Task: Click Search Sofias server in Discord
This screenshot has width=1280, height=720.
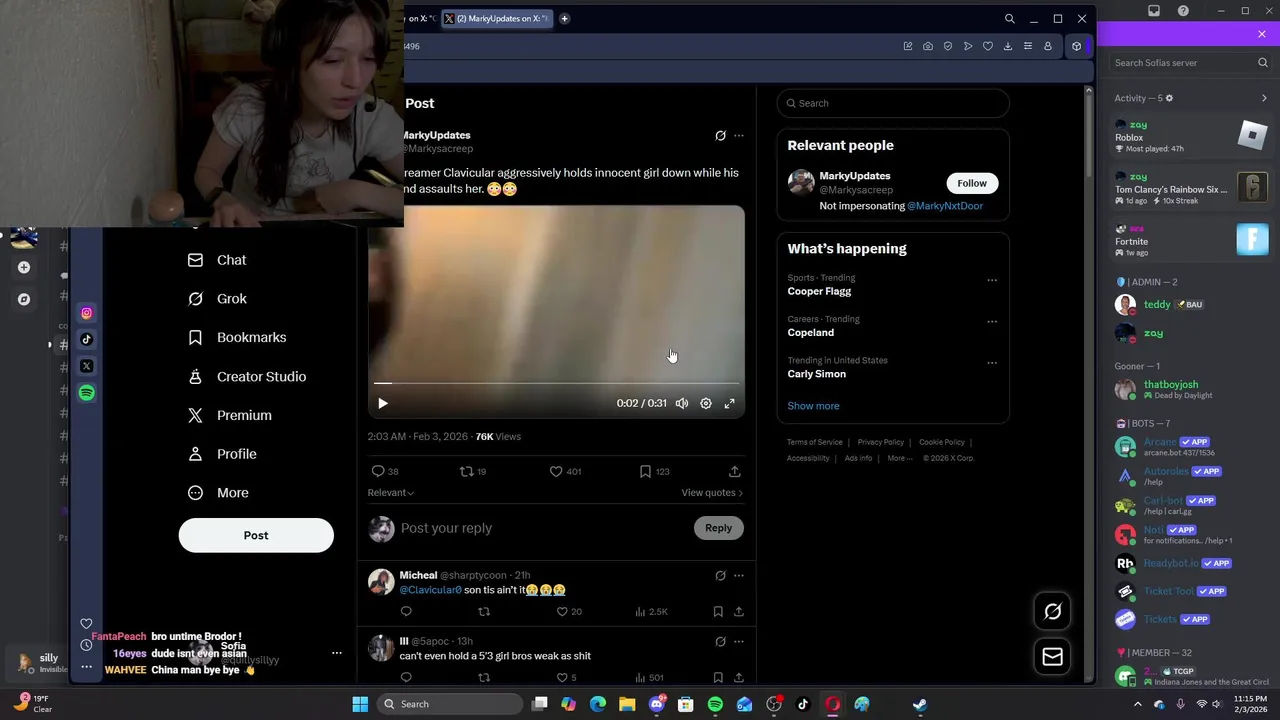Action: coord(1190,62)
